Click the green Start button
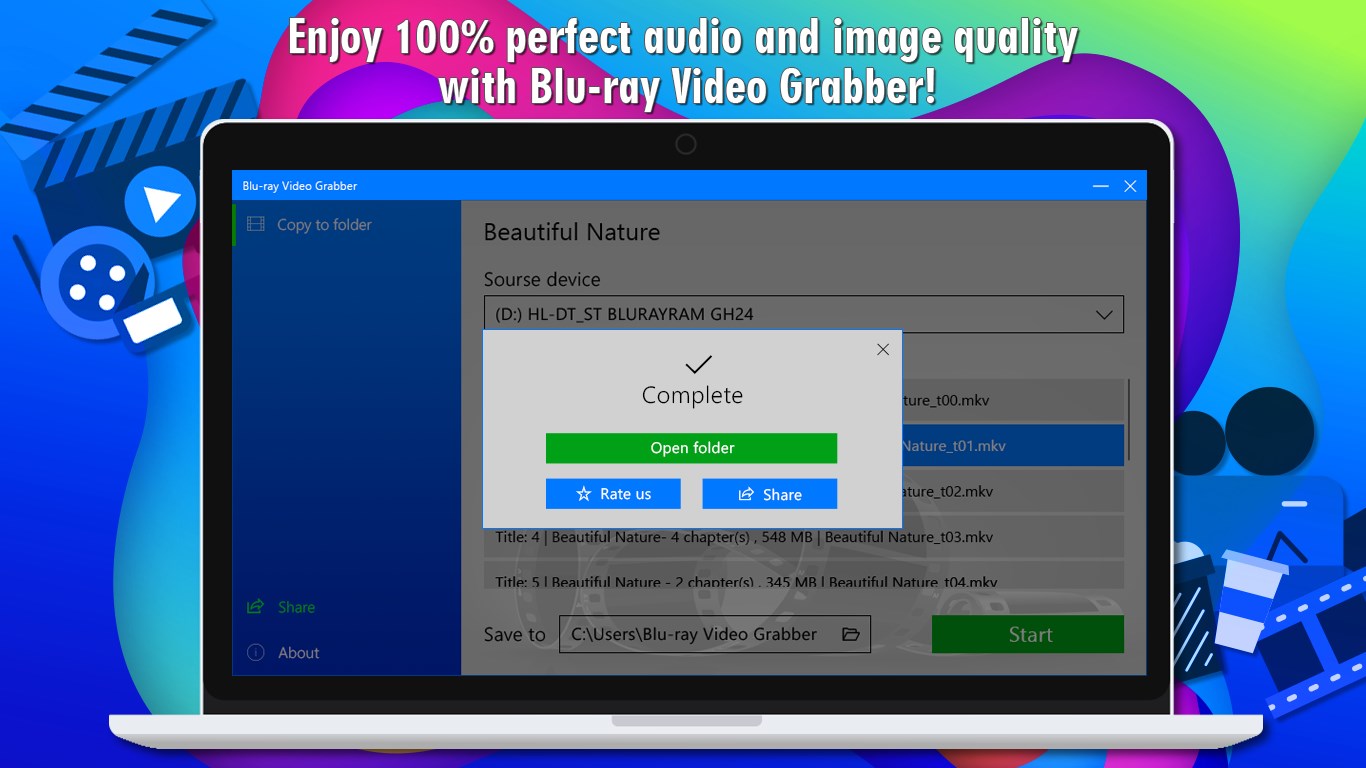Image resolution: width=1366 pixels, height=768 pixels. coord(1028,634)
